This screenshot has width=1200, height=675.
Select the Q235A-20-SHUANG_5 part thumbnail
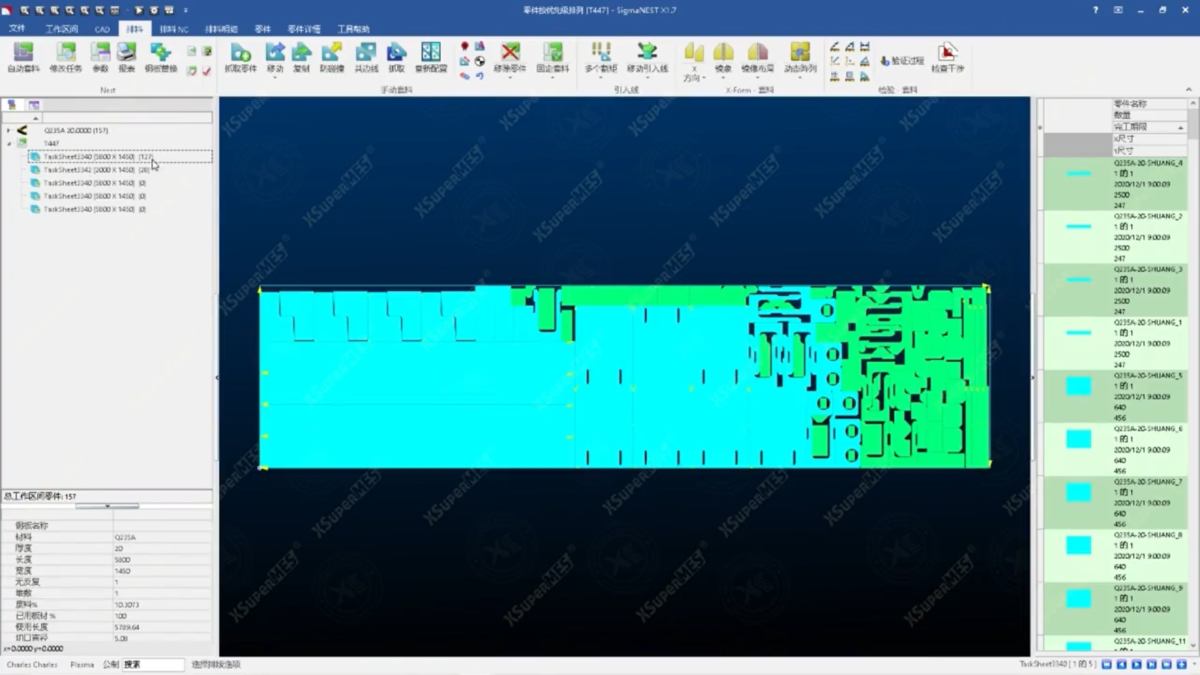tap(1079, 386)
